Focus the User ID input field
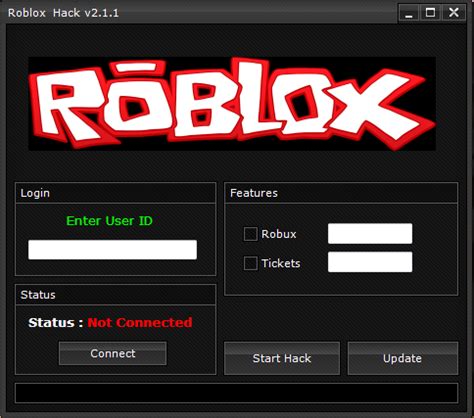The height and width of the screenshot is (418, 474). click(113, 250)
